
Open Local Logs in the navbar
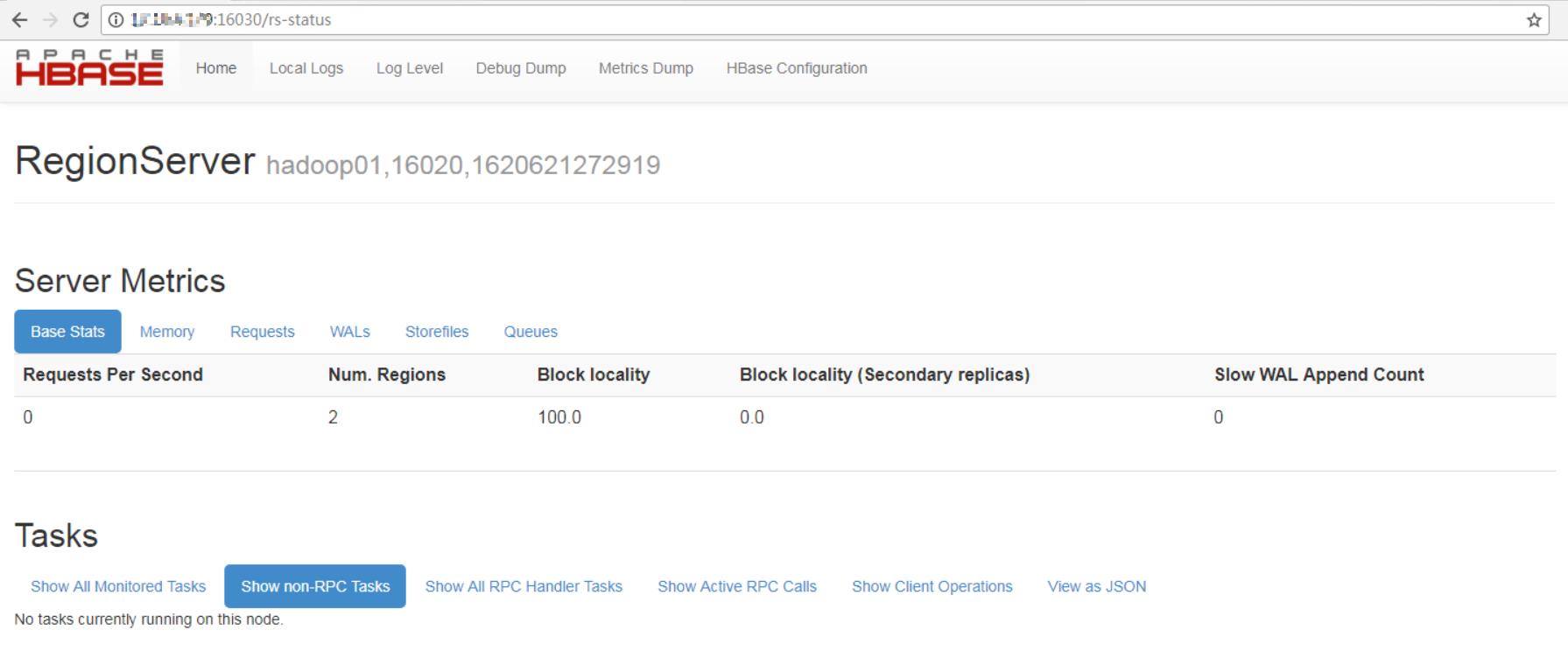tap(306, 68)
